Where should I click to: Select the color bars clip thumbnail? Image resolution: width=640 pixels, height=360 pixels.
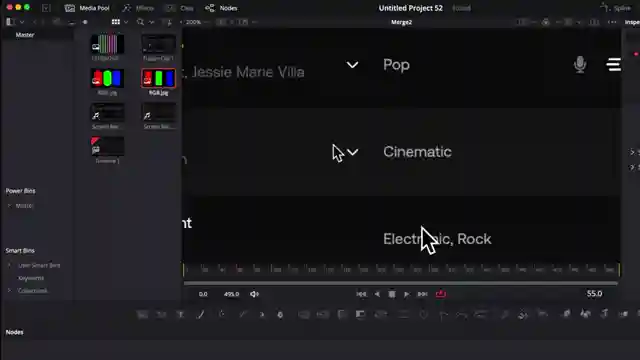click(107, 44)
